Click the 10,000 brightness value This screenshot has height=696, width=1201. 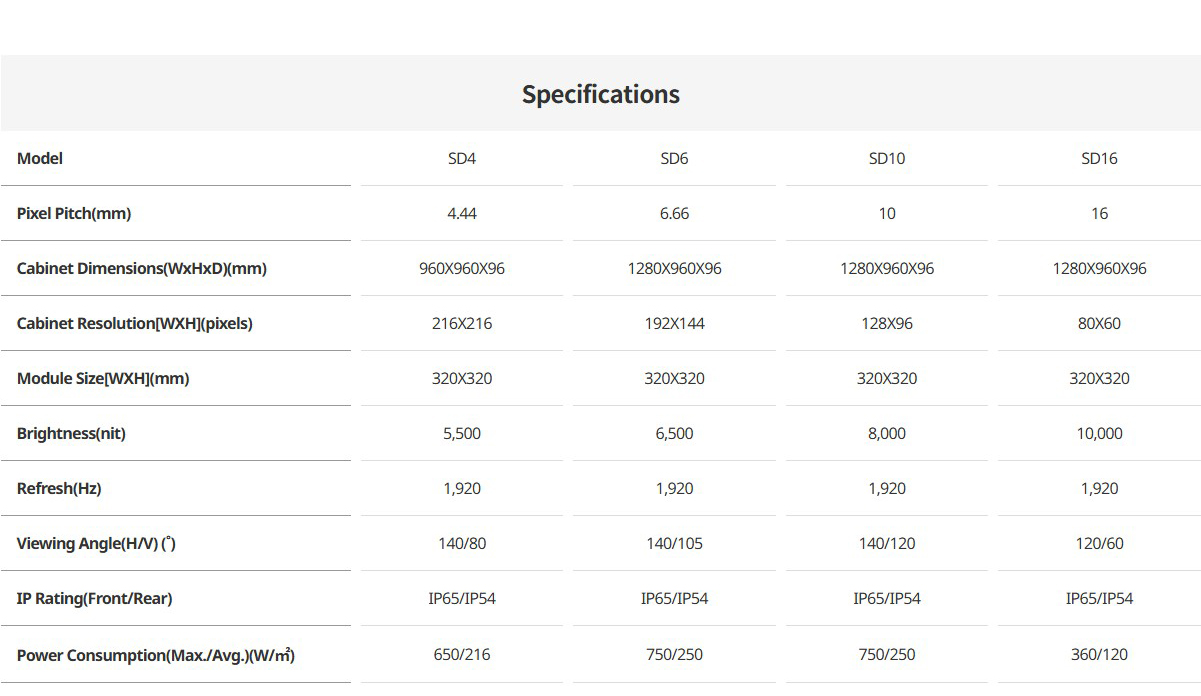[1099, 433]
